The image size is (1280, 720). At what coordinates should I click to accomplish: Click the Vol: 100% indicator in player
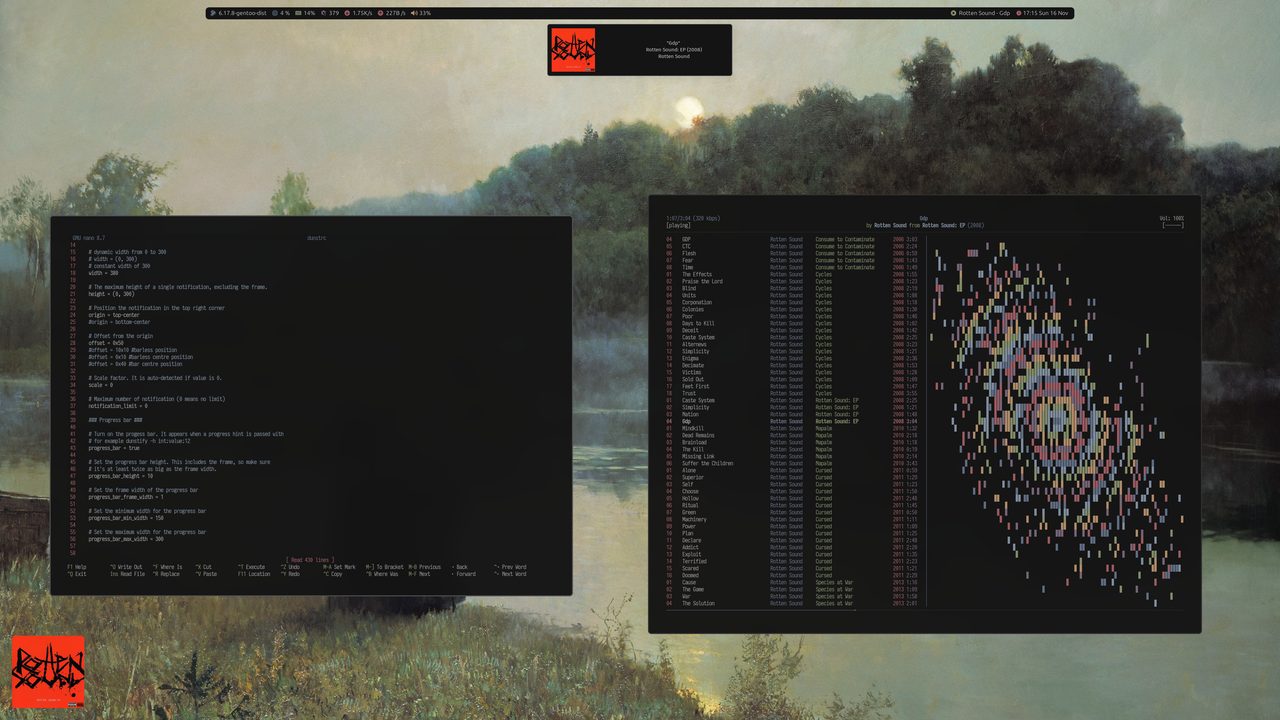[1172, 218]
